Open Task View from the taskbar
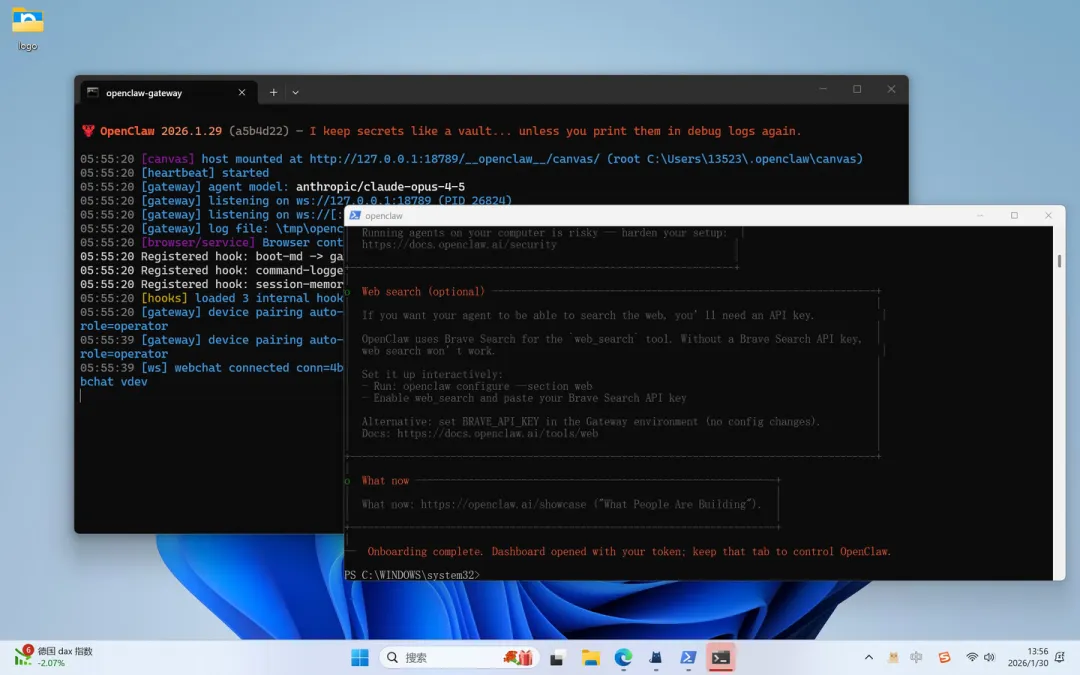Image resolution: width=1080 pixels, height=675 pixels. click(x=557, y=658)
